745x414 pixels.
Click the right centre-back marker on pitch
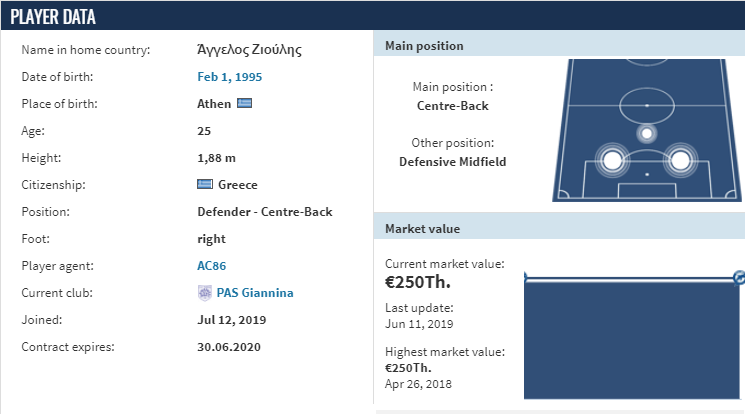tap(680, 160)
